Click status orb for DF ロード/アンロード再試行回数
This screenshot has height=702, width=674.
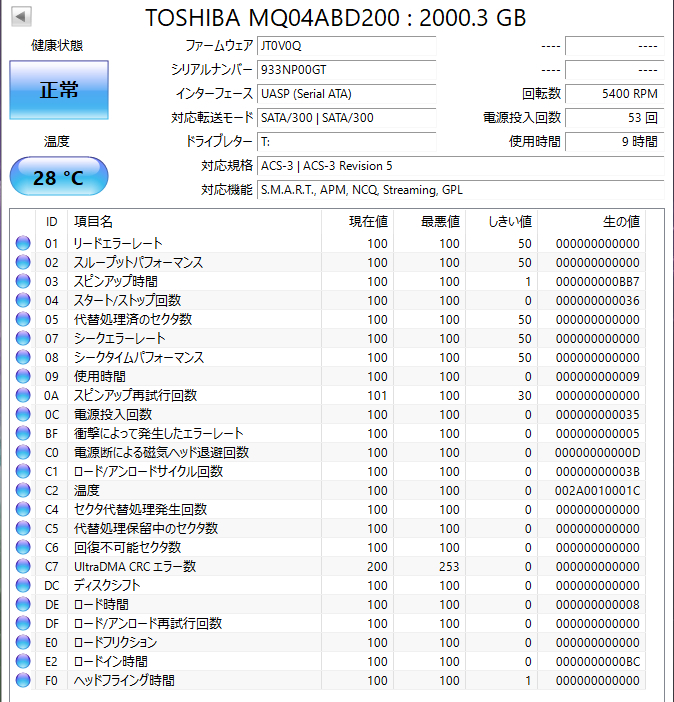(23, 624)
